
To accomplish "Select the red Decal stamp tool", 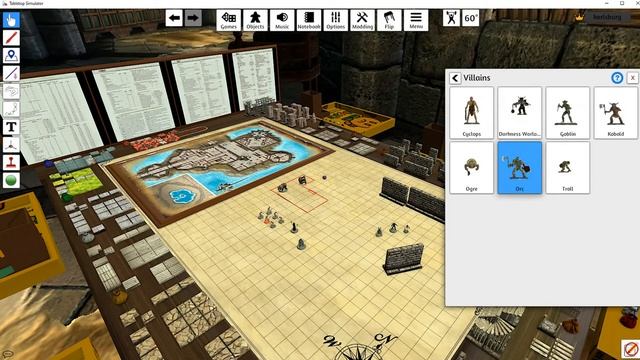I will pos(11,162).
